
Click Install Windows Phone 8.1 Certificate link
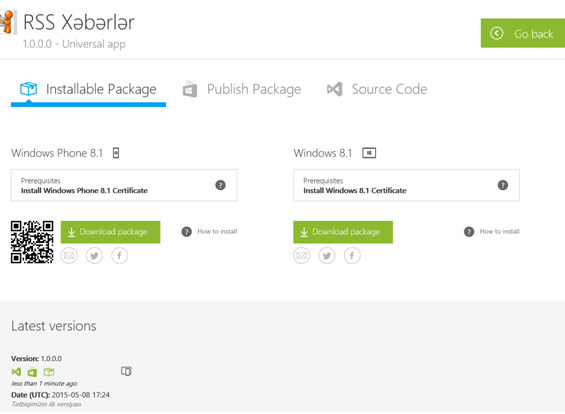84,191
